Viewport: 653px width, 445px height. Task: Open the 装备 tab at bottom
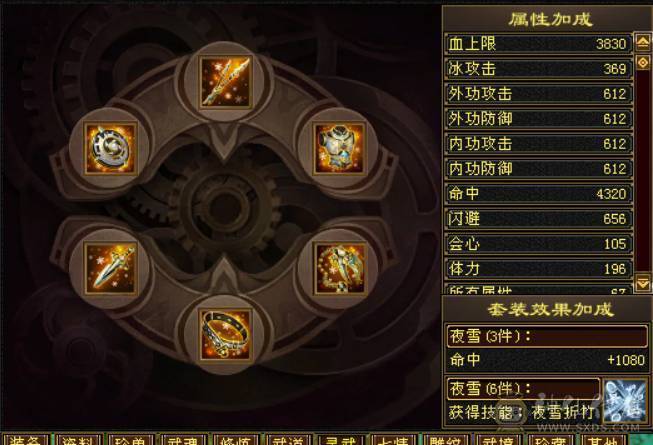point(24,440)
